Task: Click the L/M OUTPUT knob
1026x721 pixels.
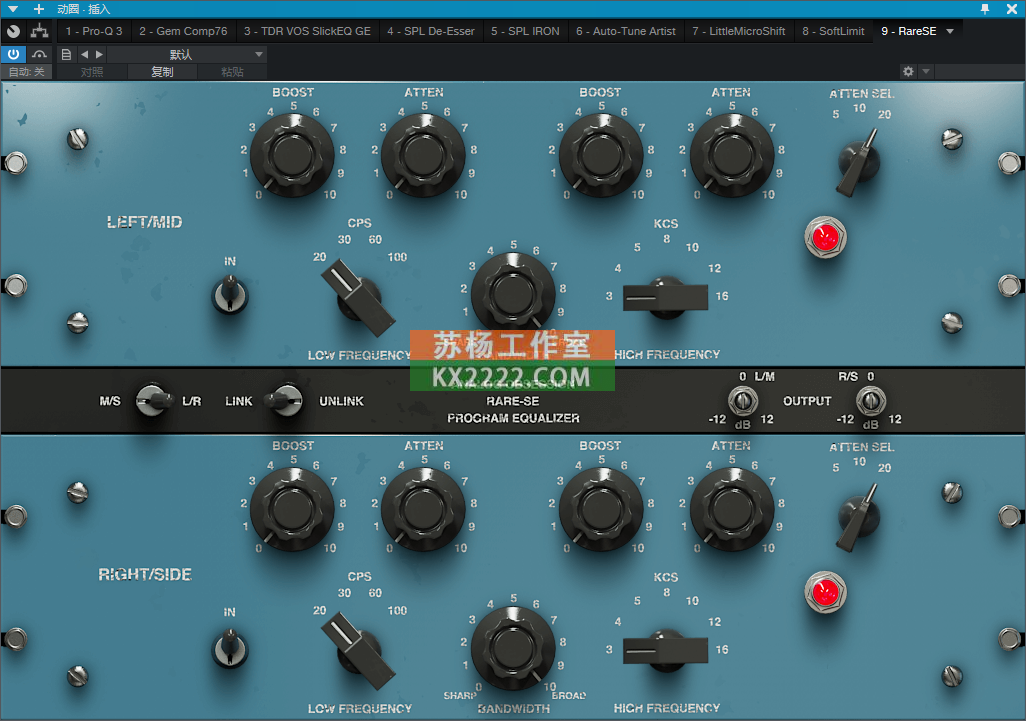Action: (743, 400)
